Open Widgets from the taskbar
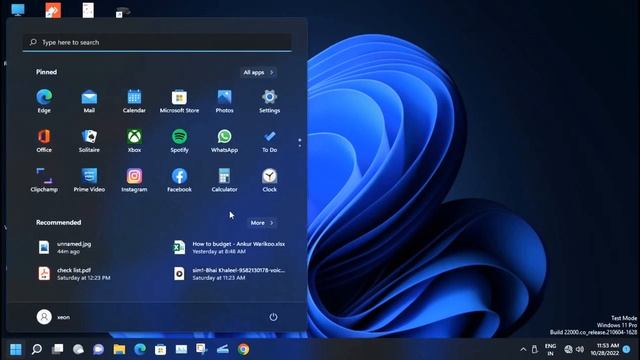 point(78,349)
